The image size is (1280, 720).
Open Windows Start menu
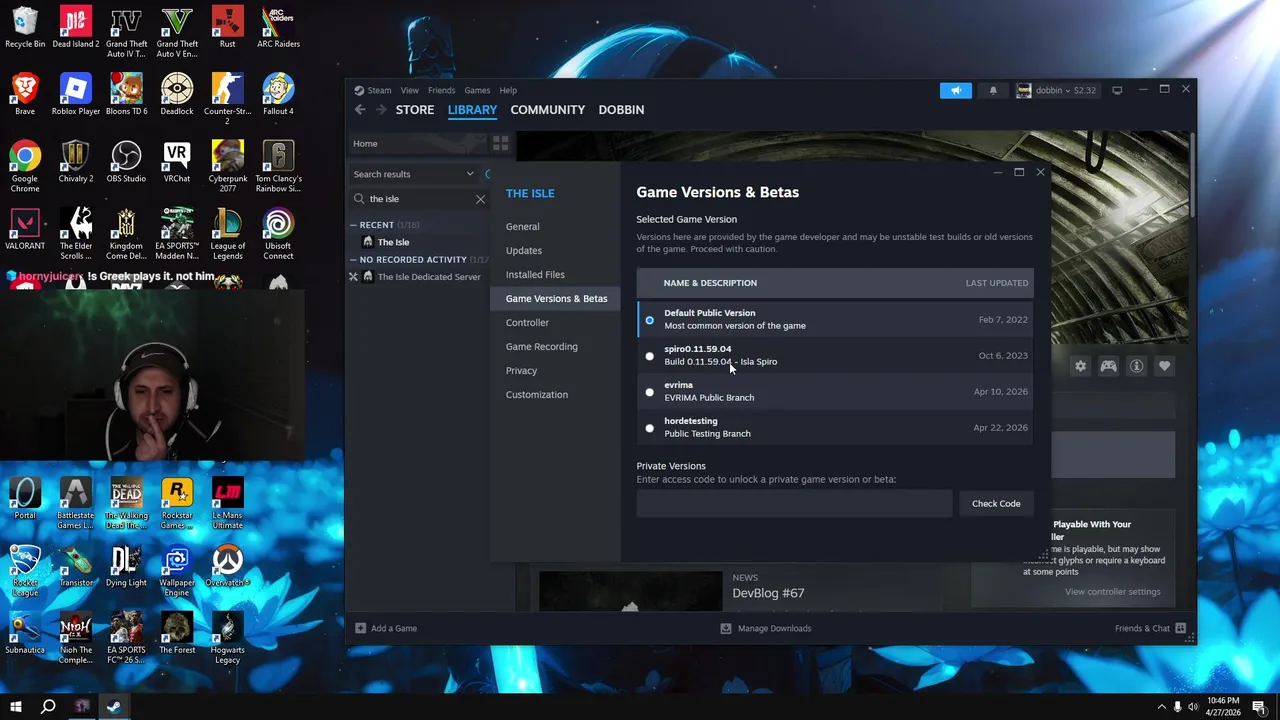tap(15, 707)
